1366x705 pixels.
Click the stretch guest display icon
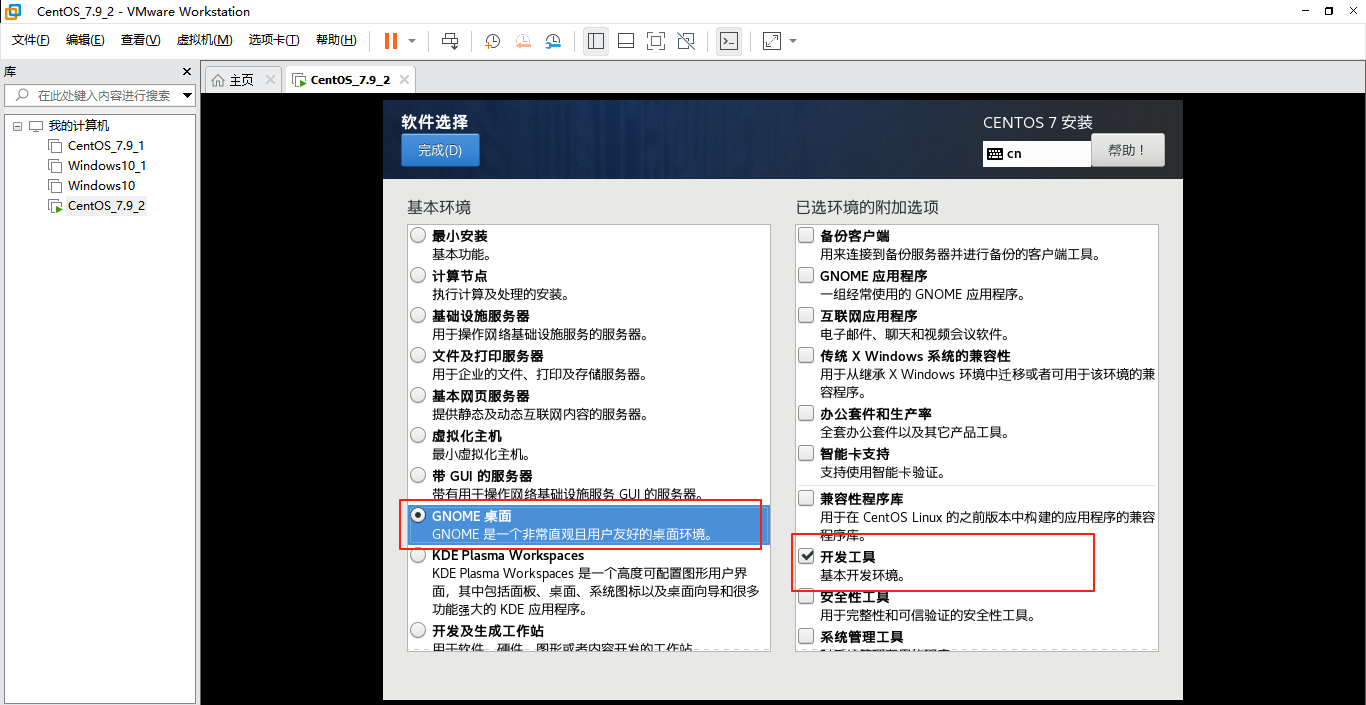click(x=771, y=41)
